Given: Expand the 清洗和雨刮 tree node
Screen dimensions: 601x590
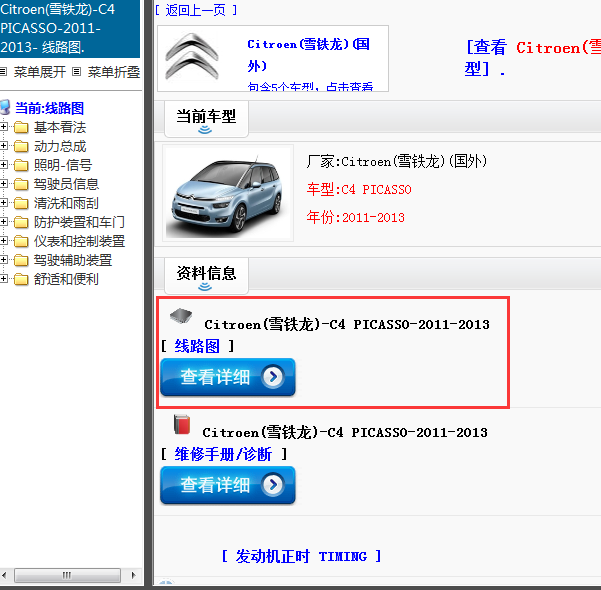Looking at the screenshot, I should tap(3, 202).
